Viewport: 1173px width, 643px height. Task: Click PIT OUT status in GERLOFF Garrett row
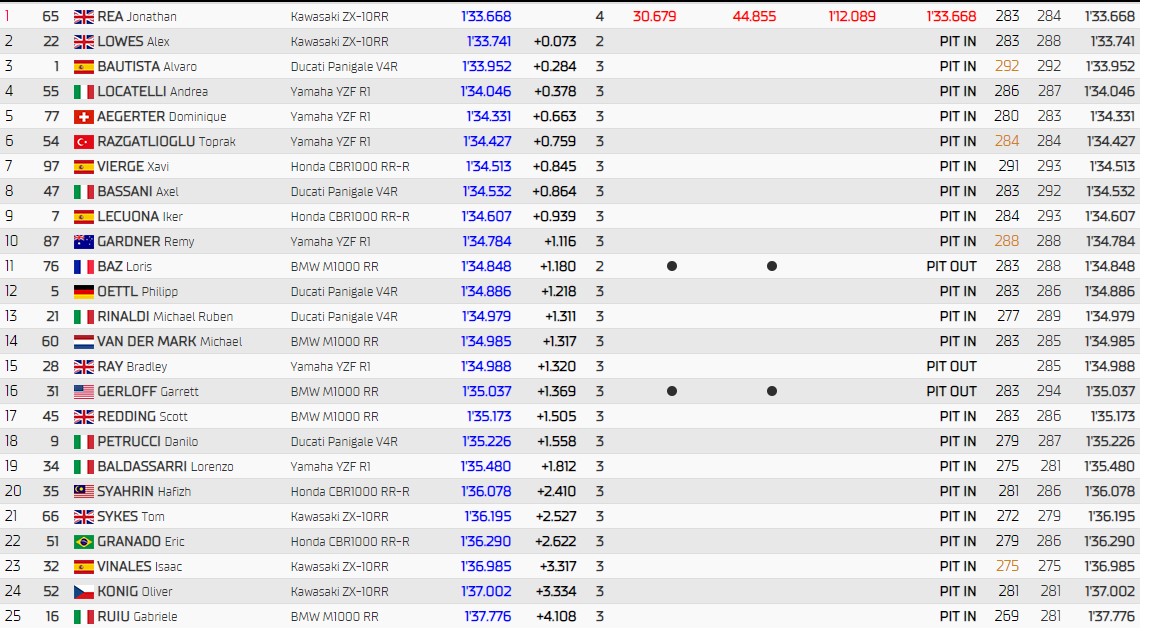tap(952, 392)
